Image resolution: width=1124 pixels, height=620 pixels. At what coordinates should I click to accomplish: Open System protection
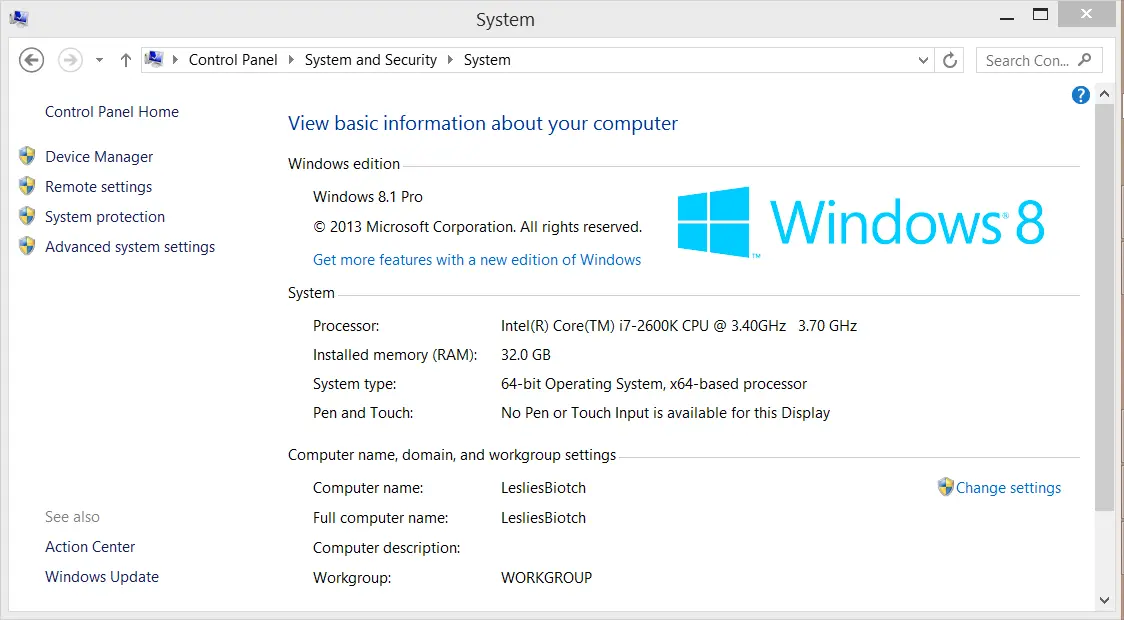105,217
